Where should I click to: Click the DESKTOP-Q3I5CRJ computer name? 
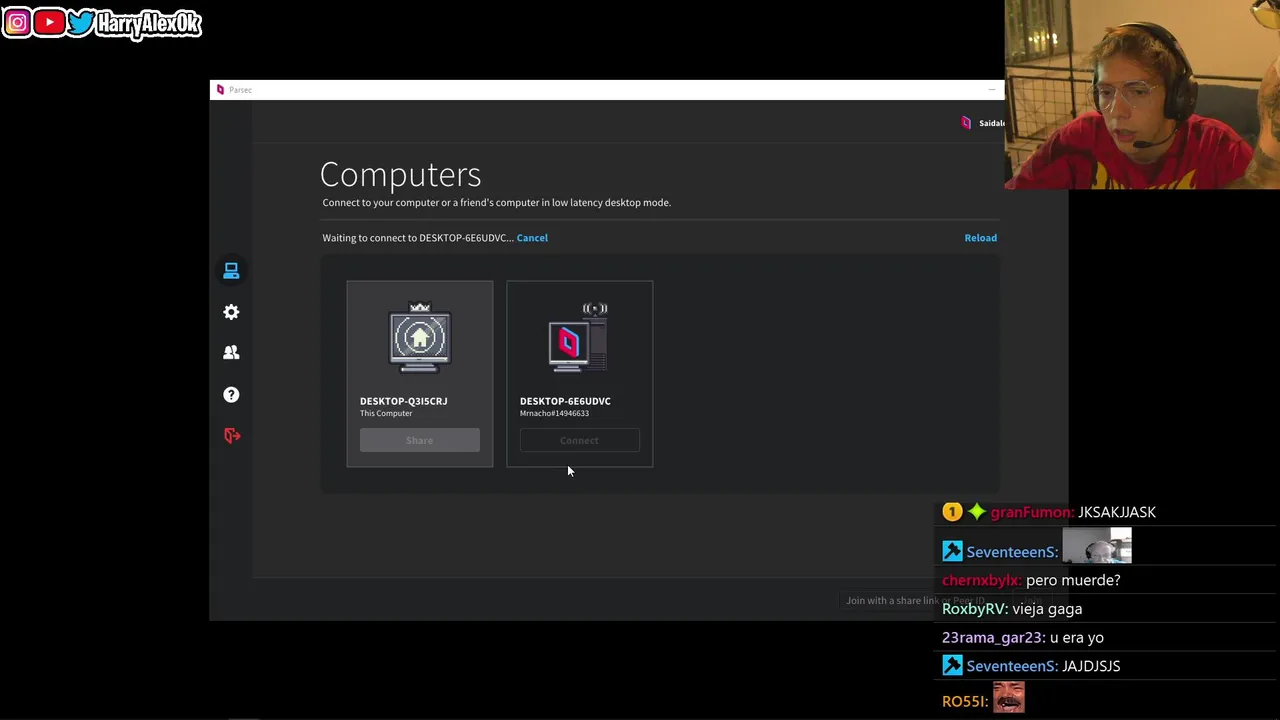pyautogui.click(x=404, y=401)
